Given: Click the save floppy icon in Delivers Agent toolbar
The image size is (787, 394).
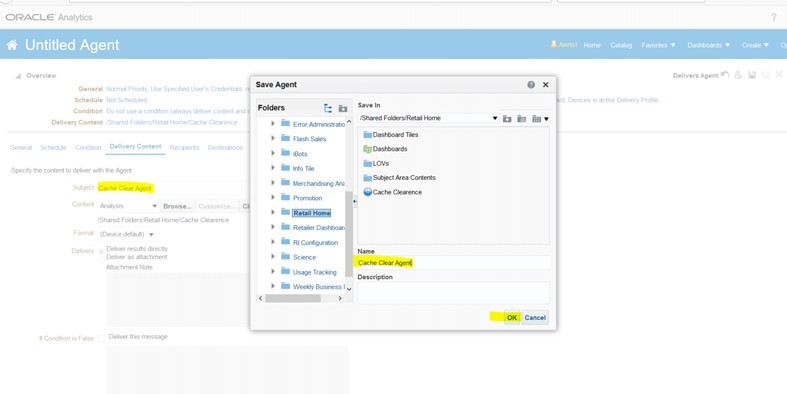Looking at the screenshot, I should (751, 75).
